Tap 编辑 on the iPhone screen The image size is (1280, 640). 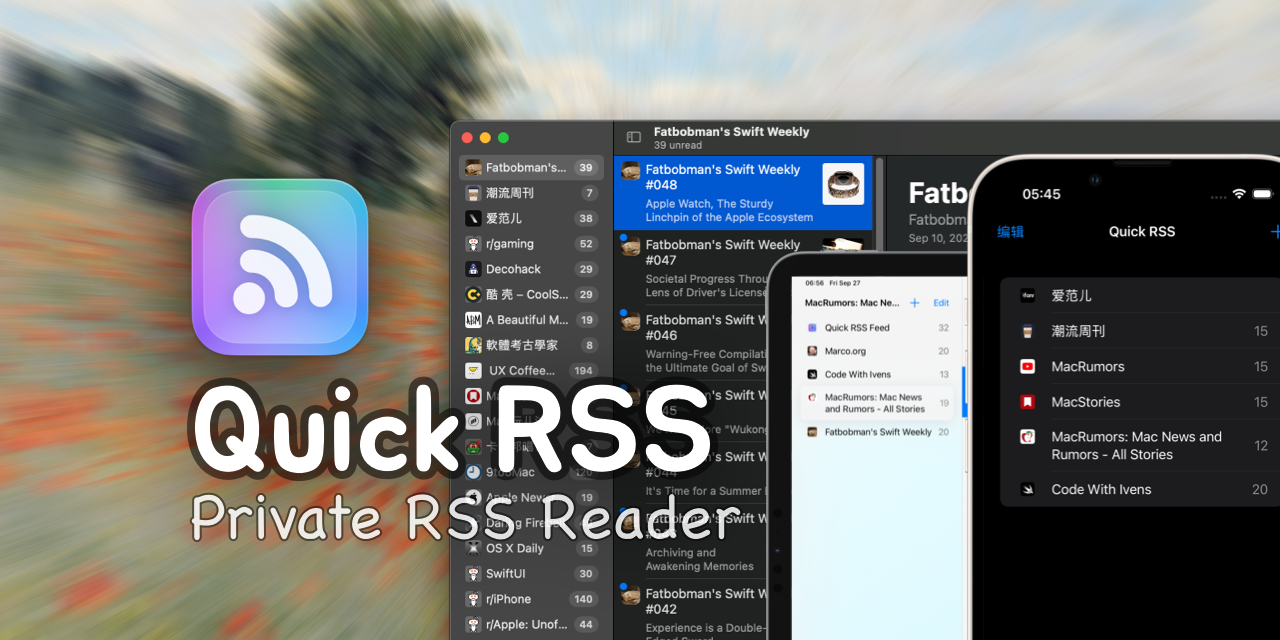[1010, 232]
